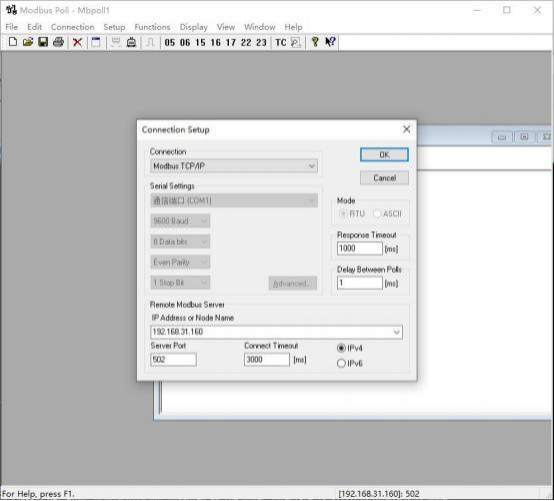
Task: Open the Connection type dropdown Modbus TCP/IP
Action: click(234, 166)
